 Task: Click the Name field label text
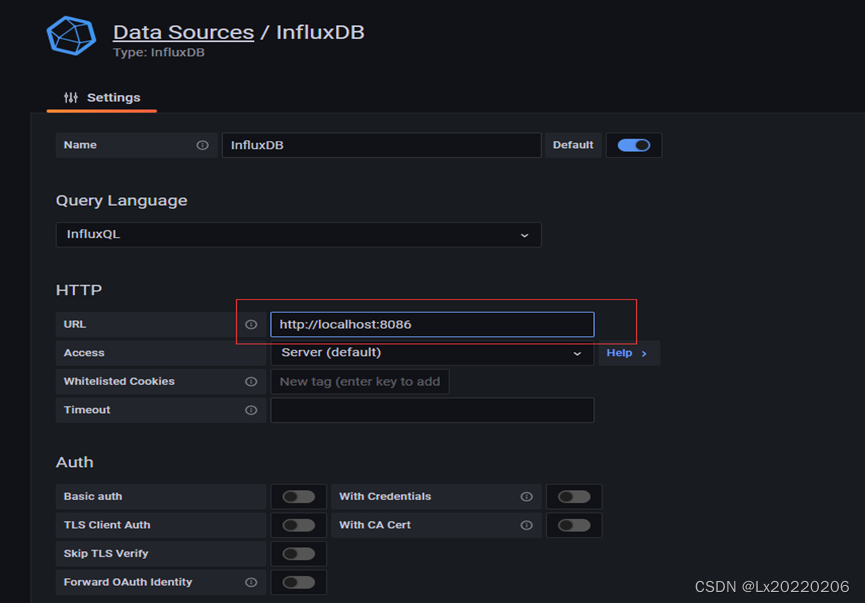point(80,145)
